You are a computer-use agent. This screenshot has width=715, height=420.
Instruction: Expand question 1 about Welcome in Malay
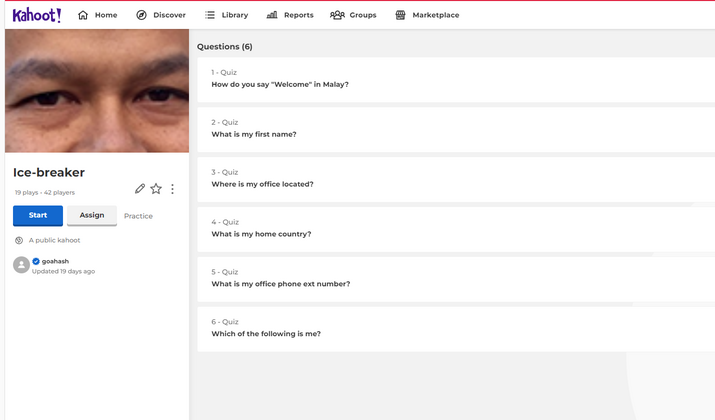pyautogui.click(x=456, y=80)
